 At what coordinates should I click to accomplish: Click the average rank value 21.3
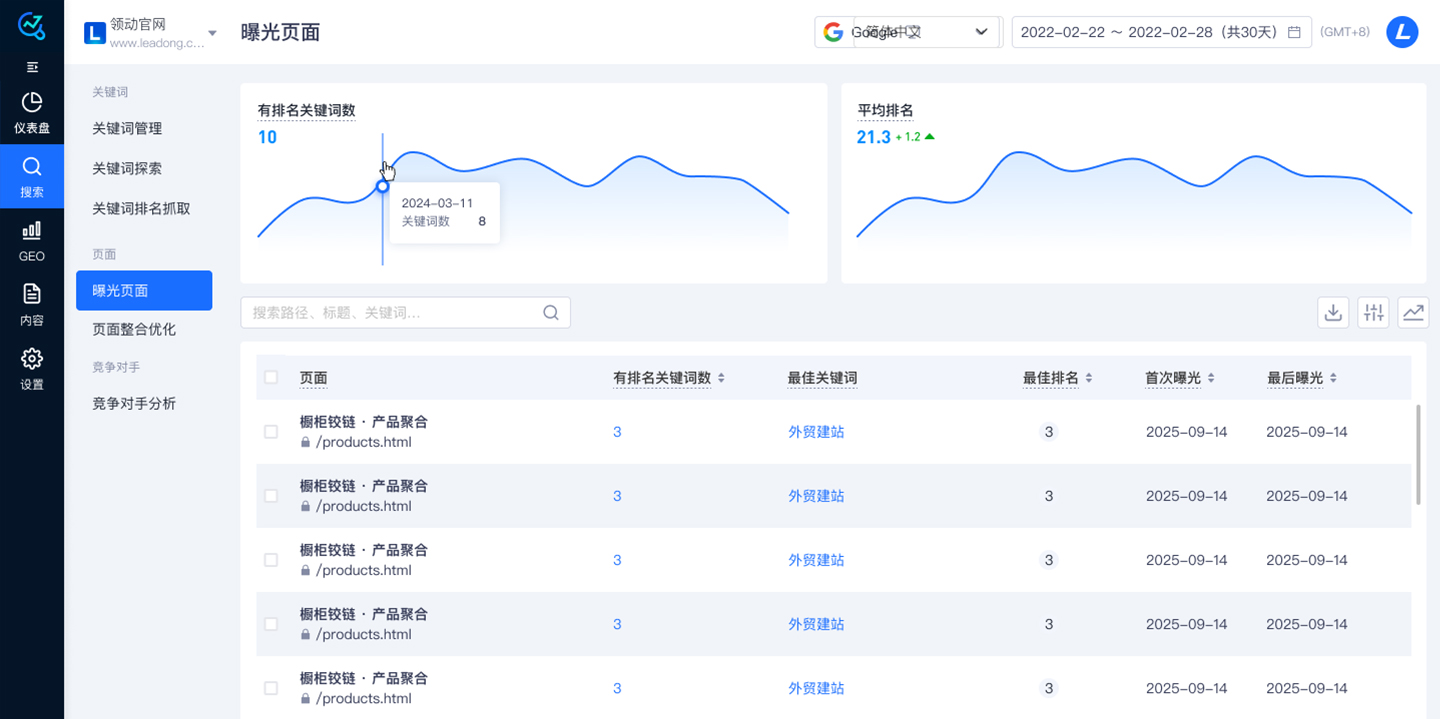pyautogui.click(x=873, y=137)
